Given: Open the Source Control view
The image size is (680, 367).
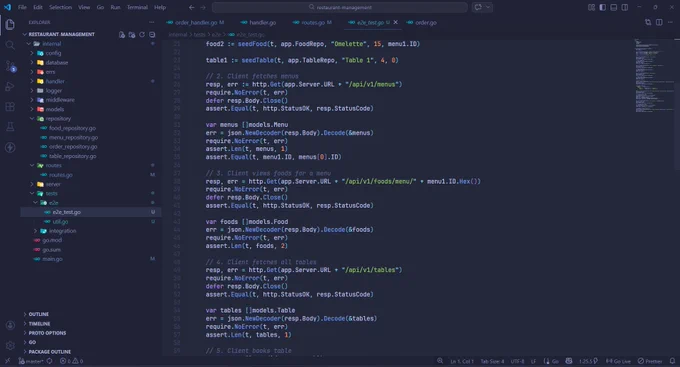Looking at the screenshot, I should click(x=10, y=66).
